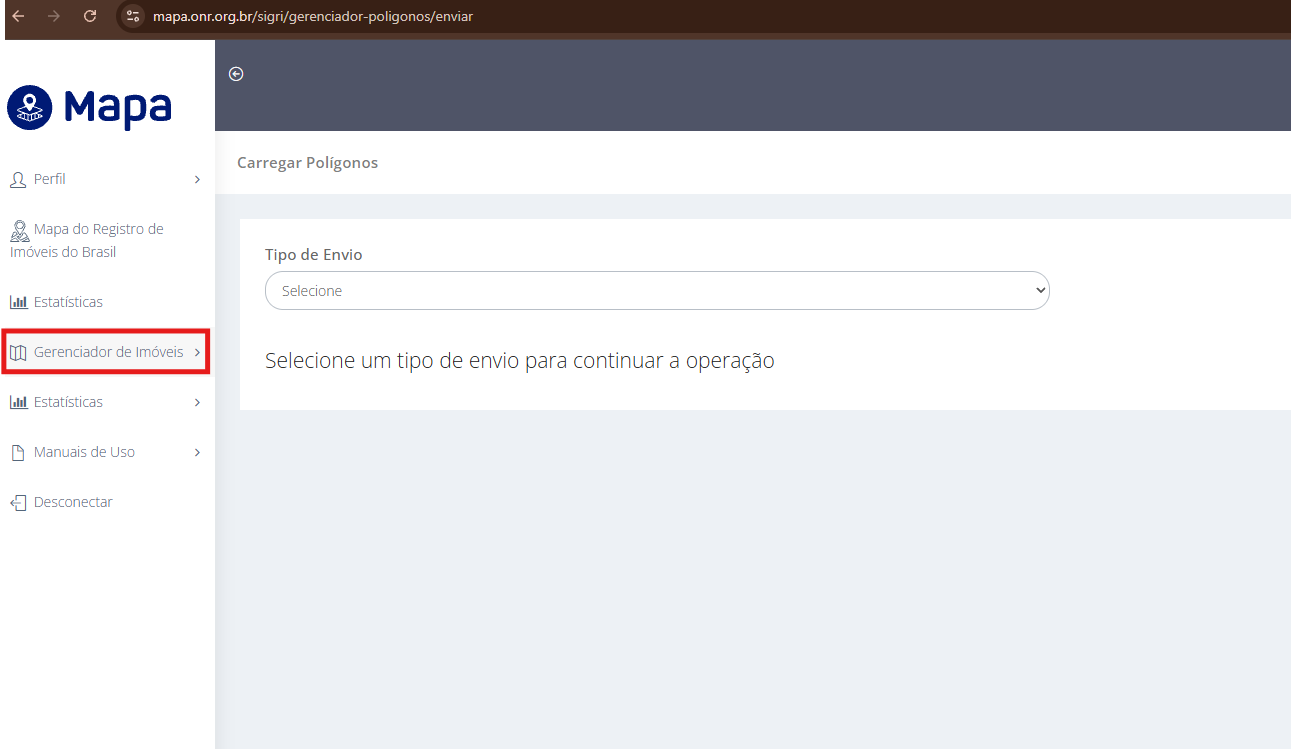This screenshot has width=1291, height=749.
Task: Click the bar chart icon of first Estatísticas
Action: pyautogui.click(x=18, y=302)
